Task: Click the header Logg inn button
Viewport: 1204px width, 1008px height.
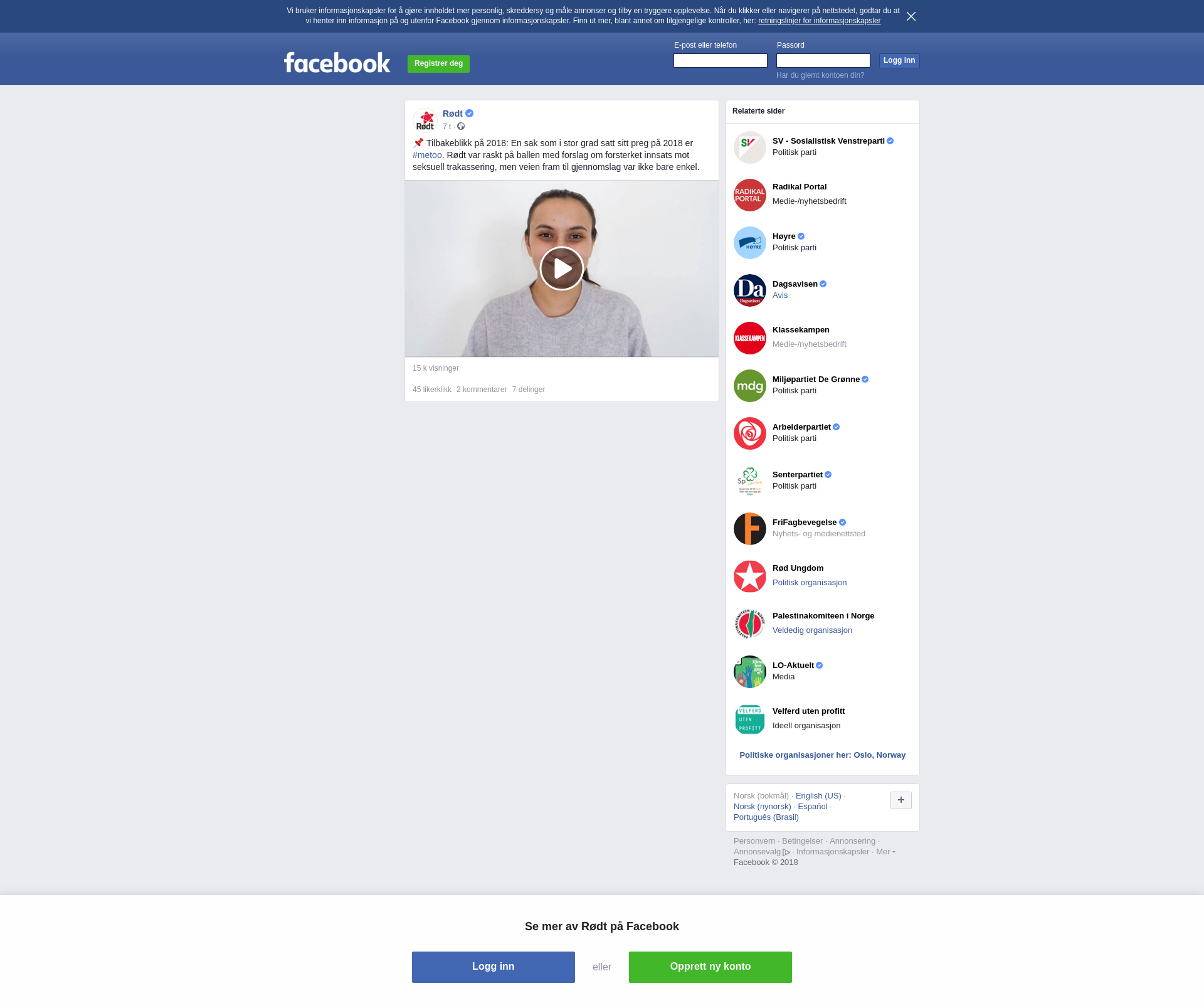Action: [899, 61]
